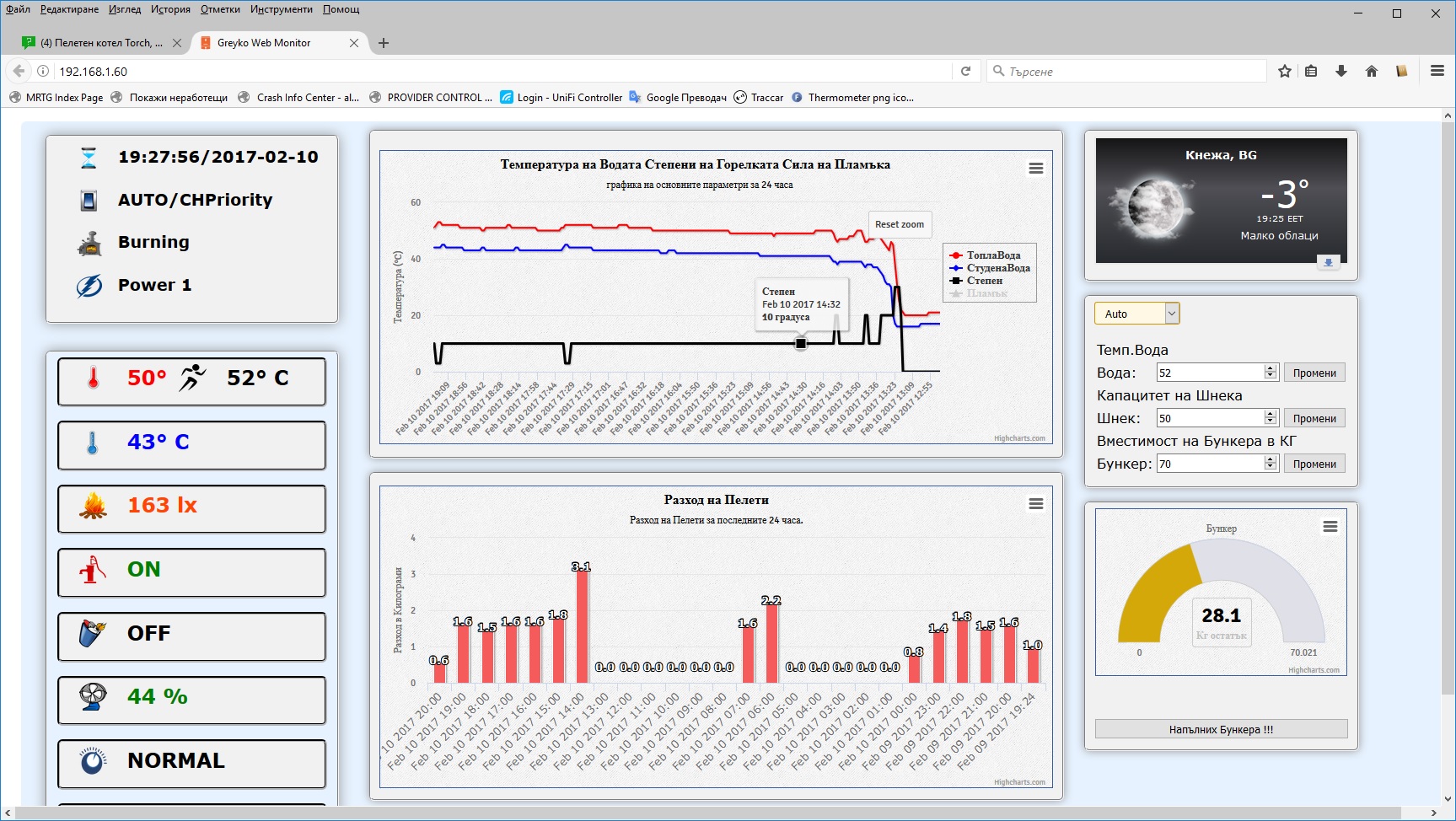This screenshot has height=821, width=1456.
Task: Switch to Пелетен котел Torch tab
Action: pyautogui.click(x=100, y=43)
